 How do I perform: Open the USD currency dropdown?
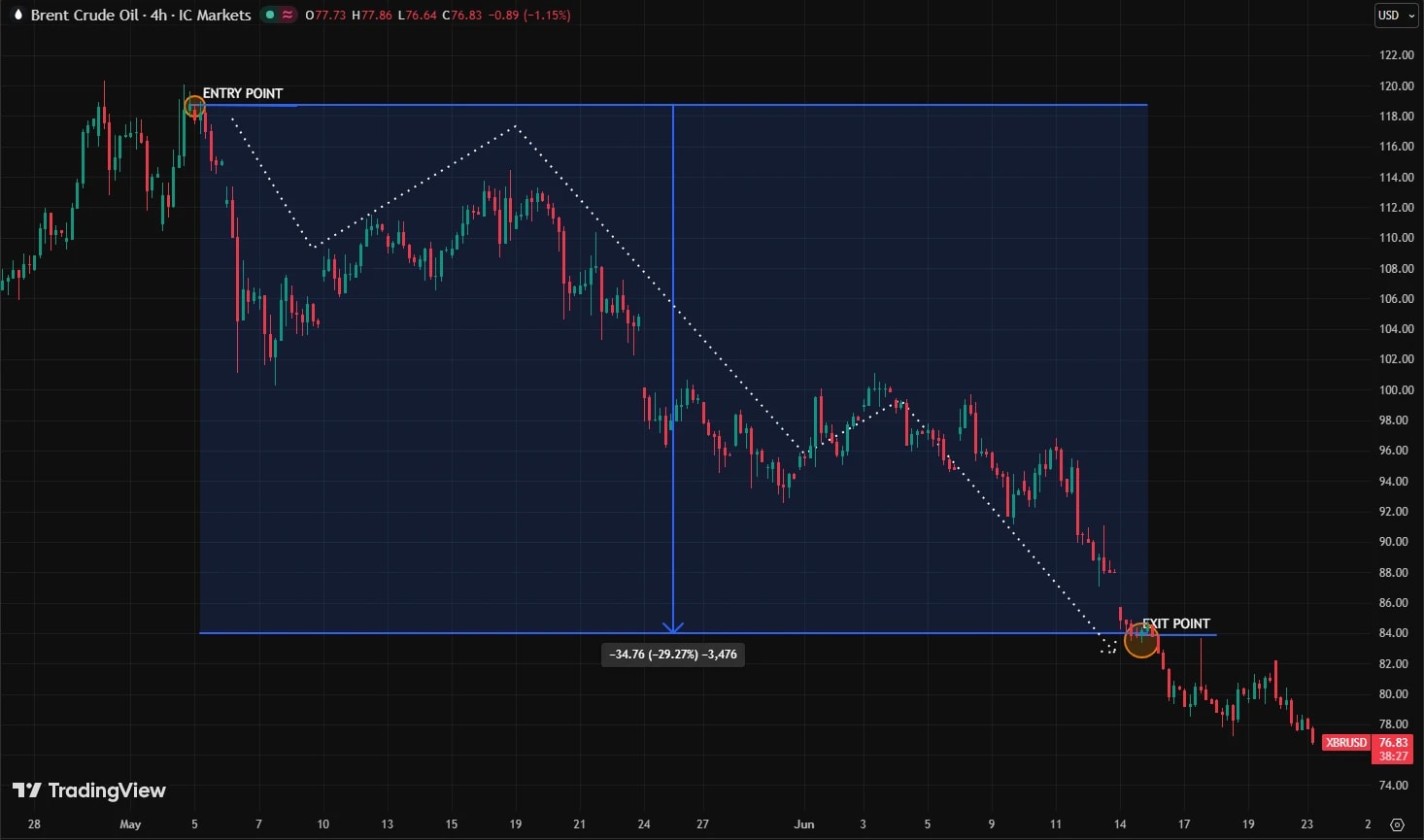coord(1397,16)
